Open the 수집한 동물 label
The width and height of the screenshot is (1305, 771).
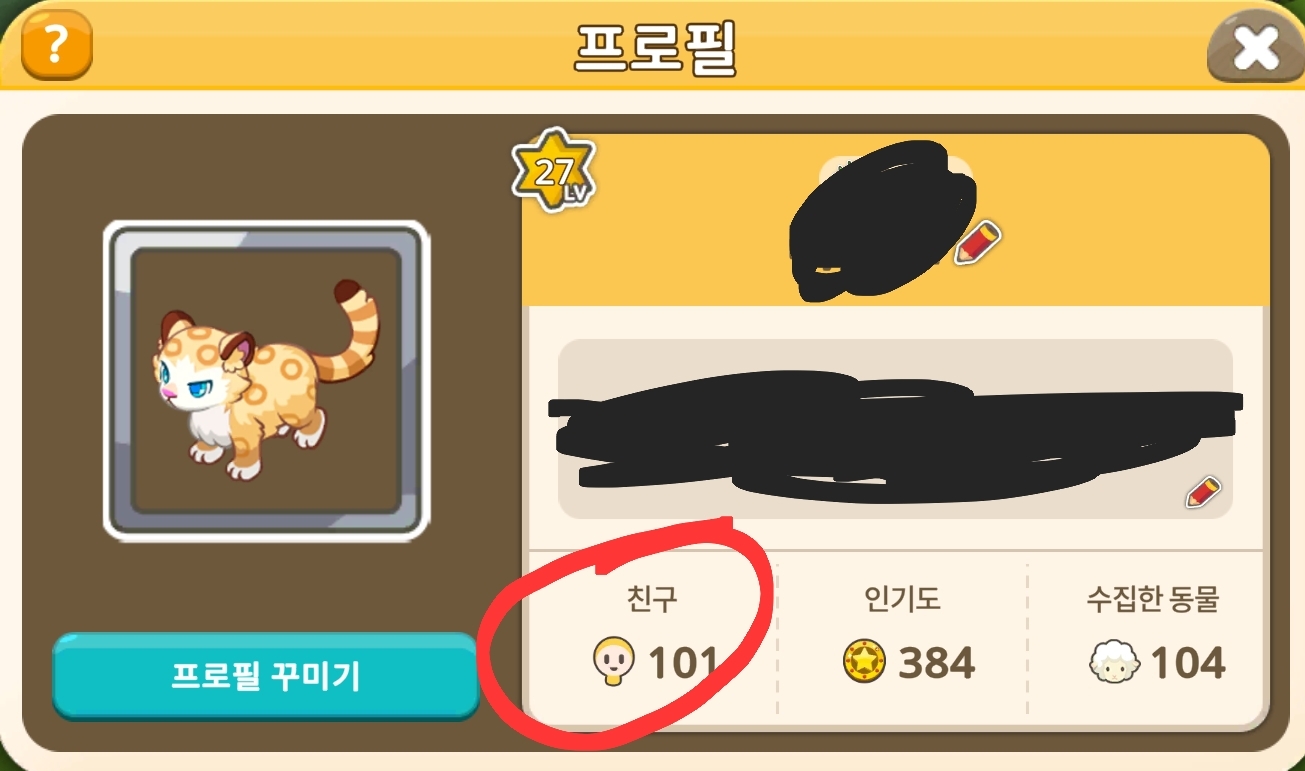tap(1153, 599)
